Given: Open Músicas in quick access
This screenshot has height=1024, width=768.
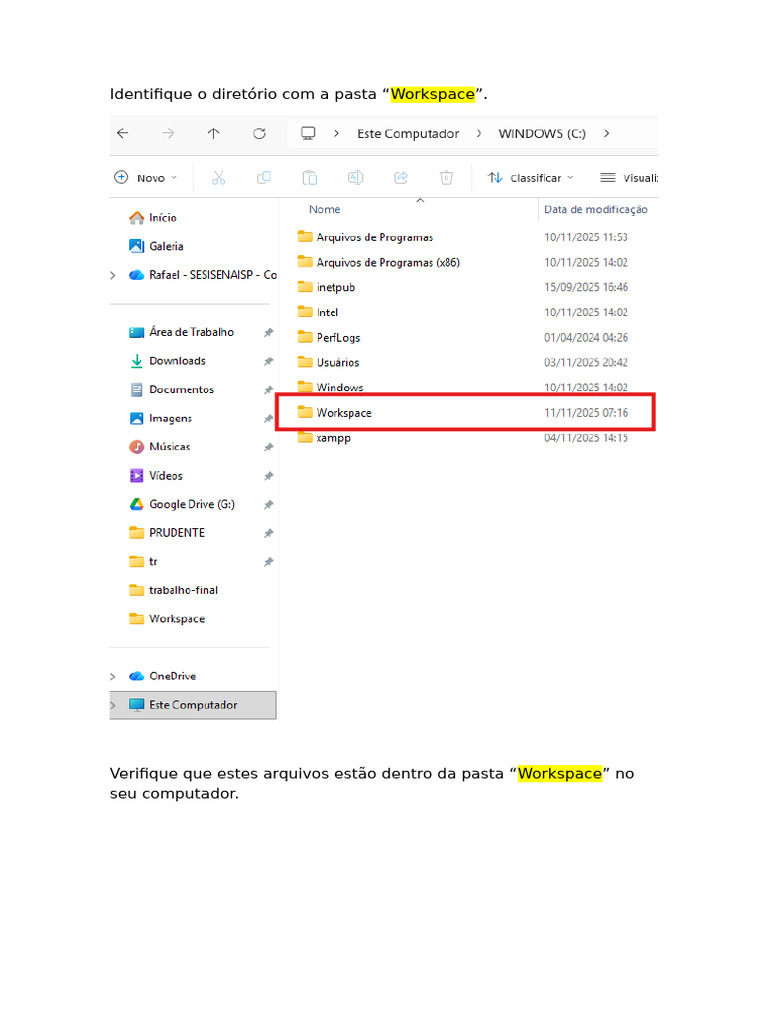Looking at the screenshot, I should (160, 447).
